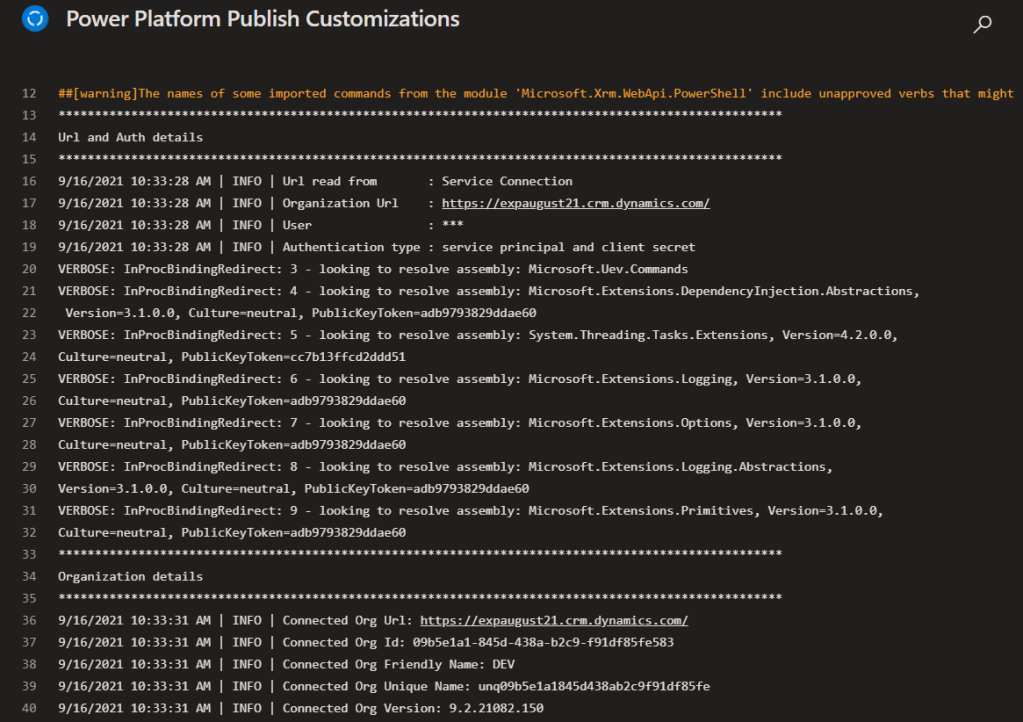Viewport: 1023px width, 722px height.
Task: Click the search magnifier icon in log header
Action: pos(982,25)
